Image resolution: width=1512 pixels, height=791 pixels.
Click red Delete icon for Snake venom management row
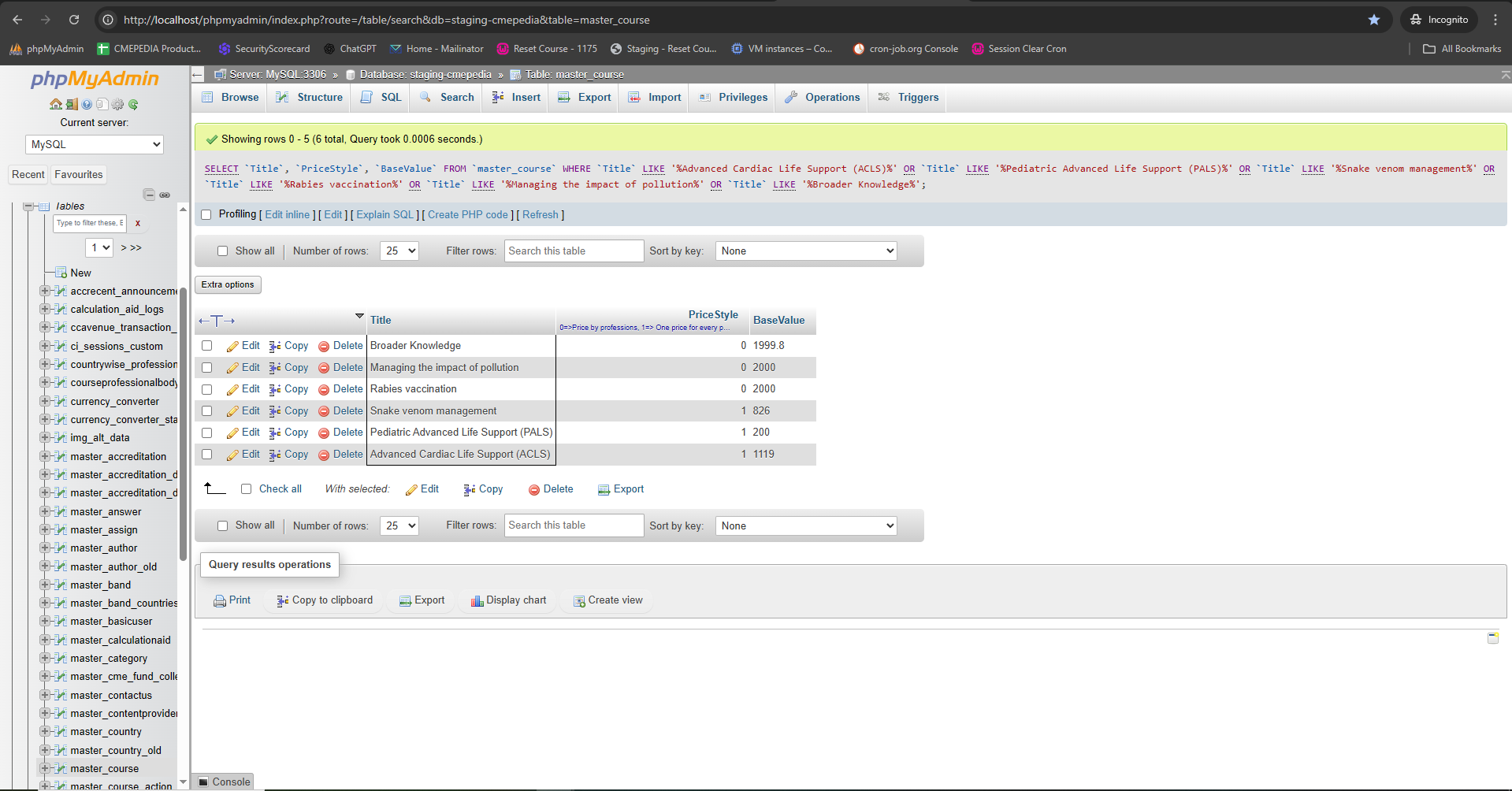[324, 411]
